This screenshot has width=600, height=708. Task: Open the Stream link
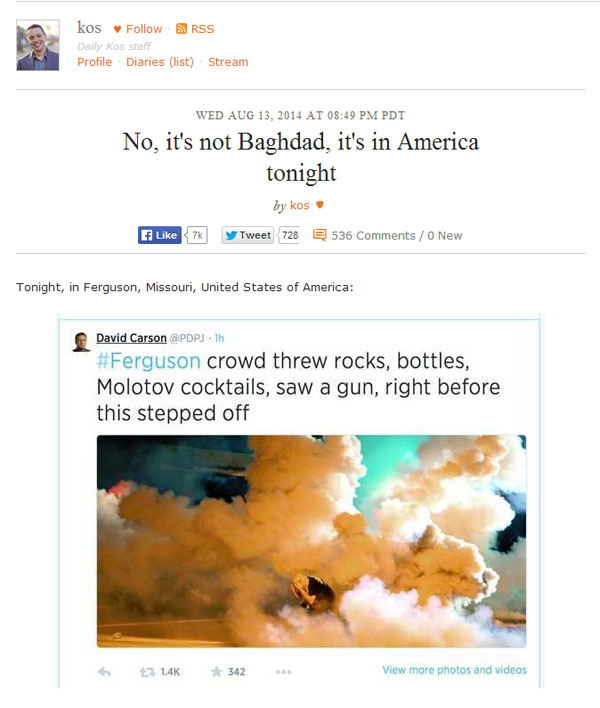tap(228, 62)
